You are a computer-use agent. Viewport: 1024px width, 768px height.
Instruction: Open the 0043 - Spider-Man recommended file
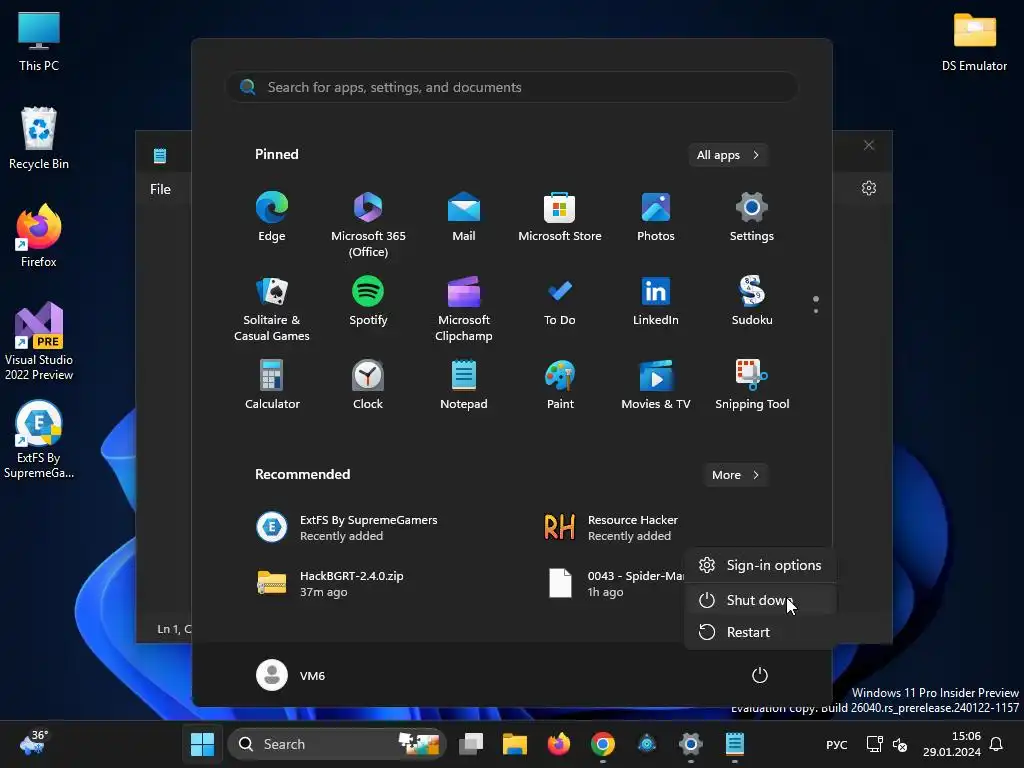click(614, 583)
